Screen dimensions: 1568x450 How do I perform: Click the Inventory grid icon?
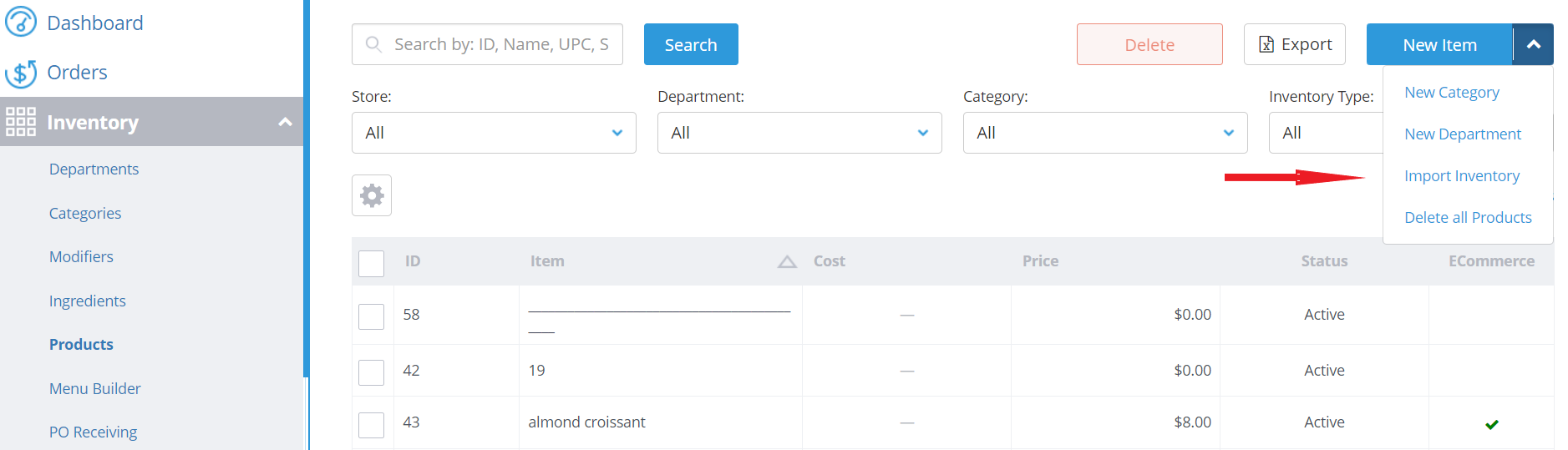[x=21, y=122]
